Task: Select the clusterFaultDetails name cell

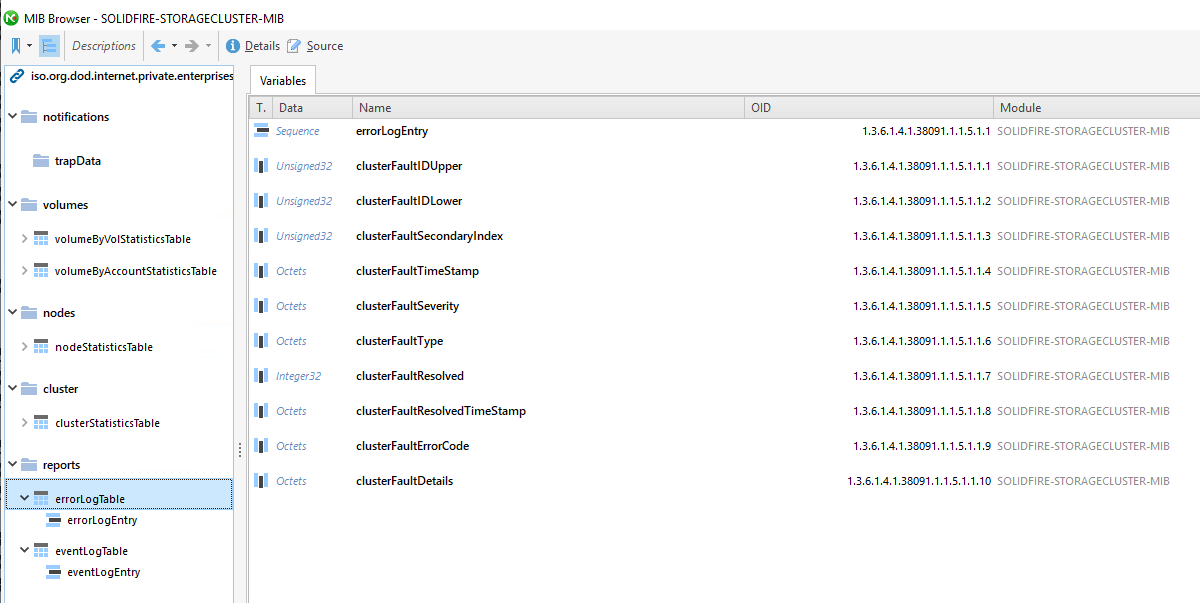Action: (404, 481)
